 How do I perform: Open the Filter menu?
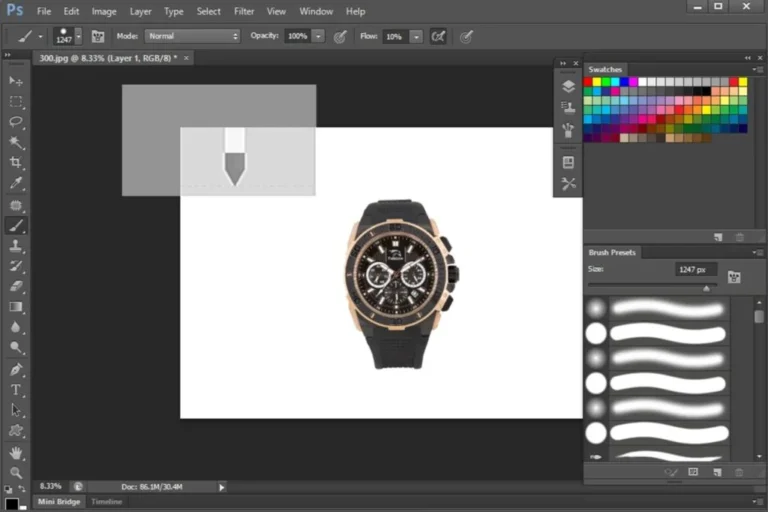coord(244,11)
